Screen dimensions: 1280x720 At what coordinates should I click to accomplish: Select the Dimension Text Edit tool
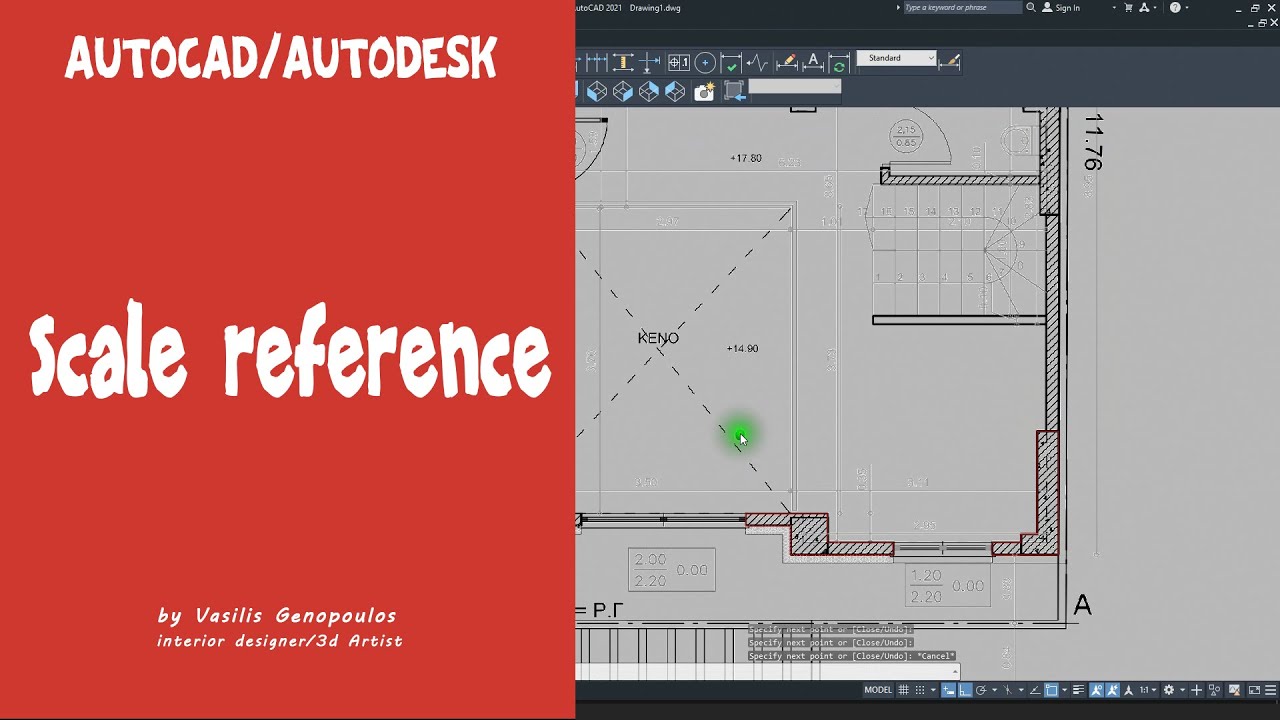pos(813,63)
